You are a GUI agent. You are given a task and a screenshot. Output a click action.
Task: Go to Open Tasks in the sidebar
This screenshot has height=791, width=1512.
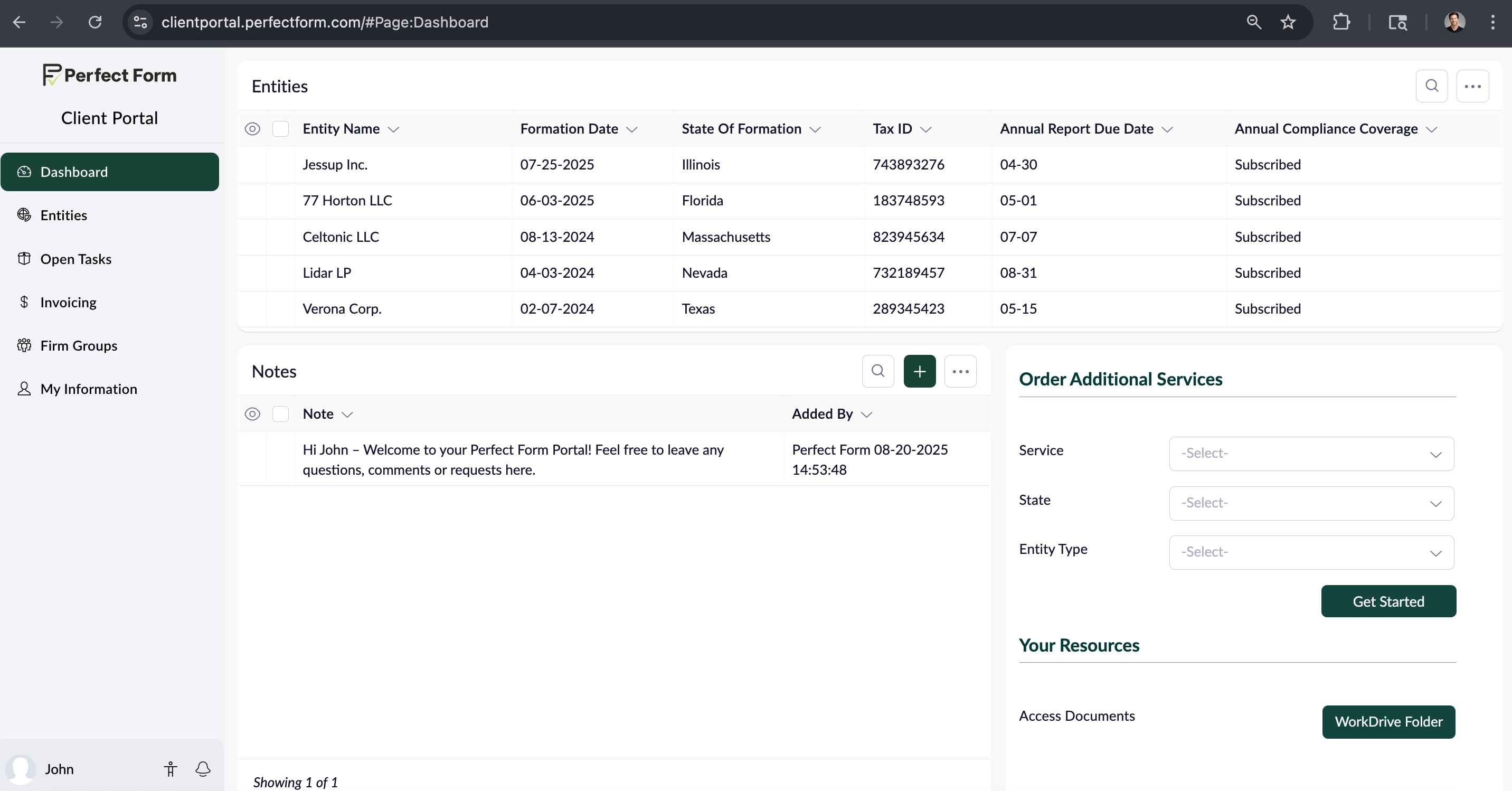click(x=75, y=259)
